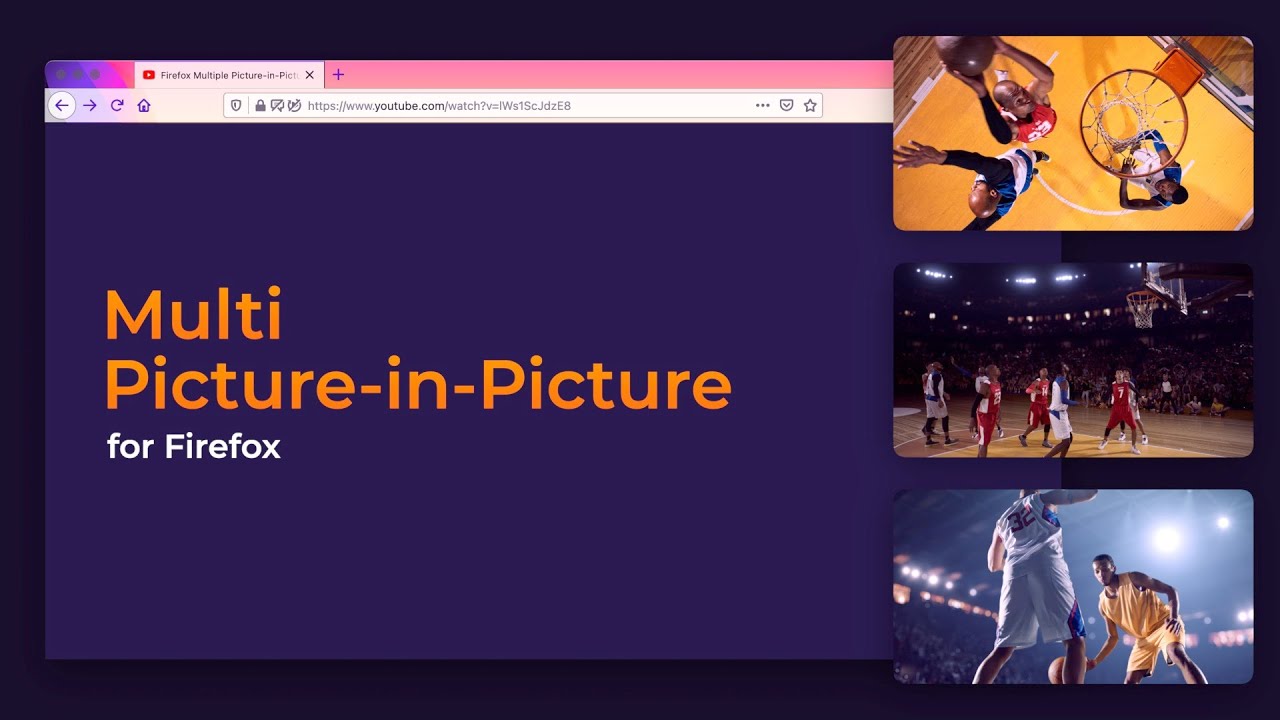
Task: Reload the current YouTube page
Action: point(117,105)
